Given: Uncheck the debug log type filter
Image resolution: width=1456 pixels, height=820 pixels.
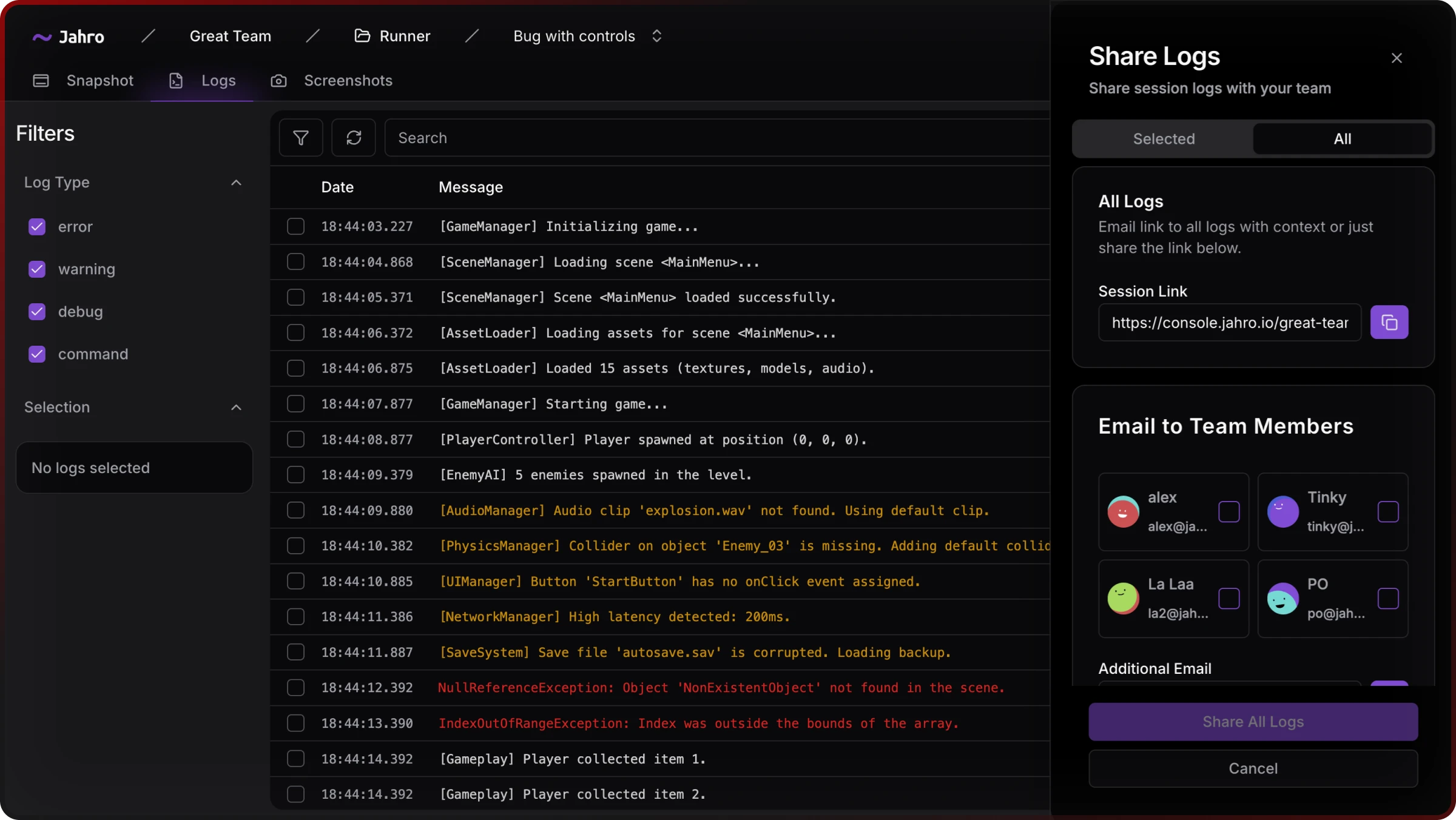Looking at the screenshot, I should [x=37, y=312].
